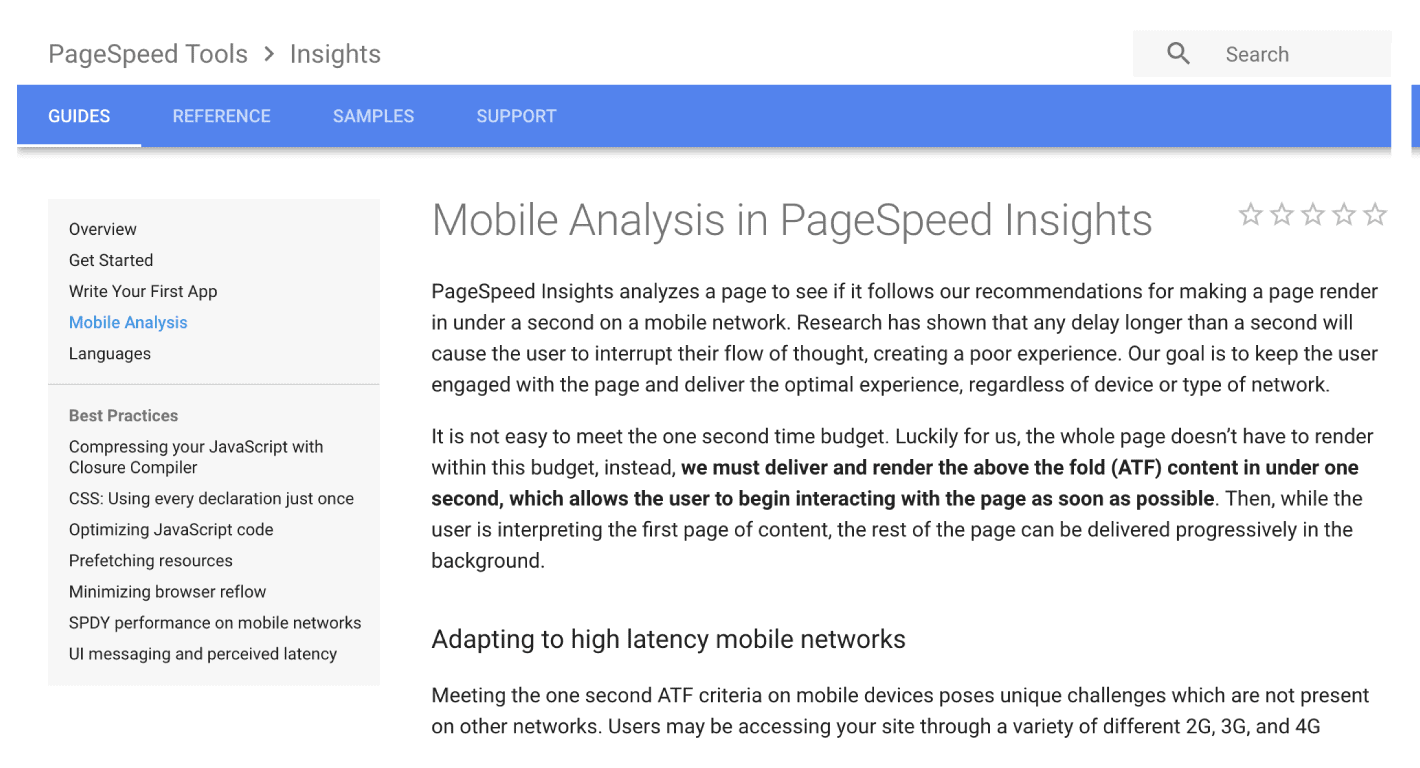Viewport: 1420px width, 768px height.
Task: Open Write Your First App
Action: pos(143,291)
